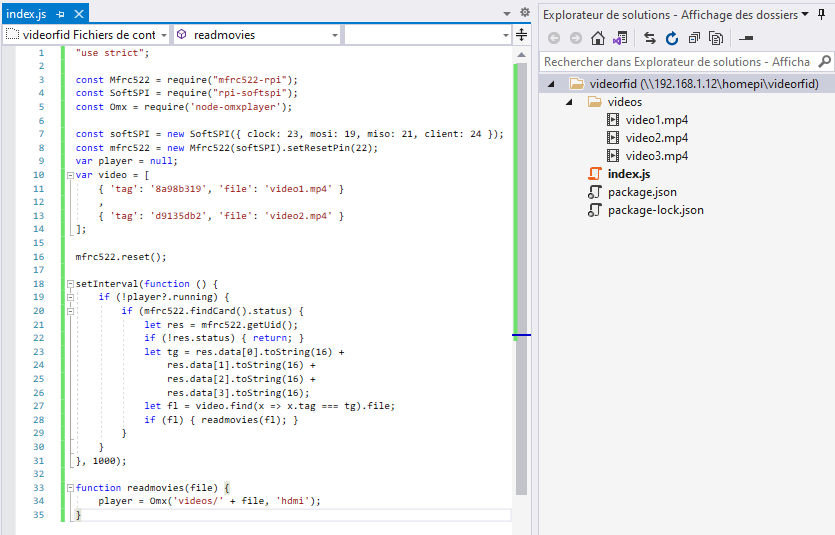The width and height of the screenshot is (835, 535).
Task: Select package.json in Solution Explorer
Action: click(x=641, y=192)
